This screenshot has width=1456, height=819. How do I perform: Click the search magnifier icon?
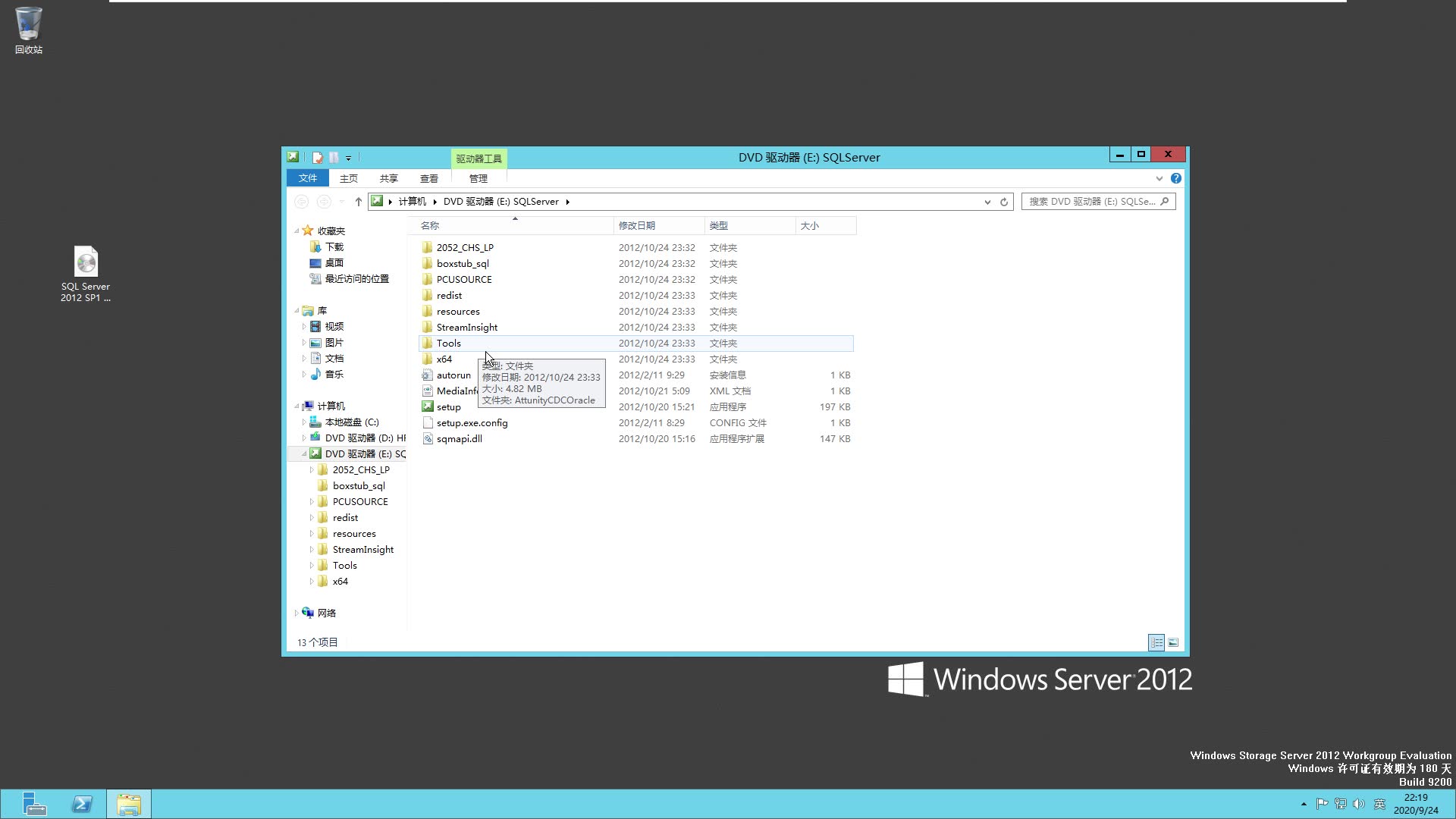click(x=1165, y=201)
